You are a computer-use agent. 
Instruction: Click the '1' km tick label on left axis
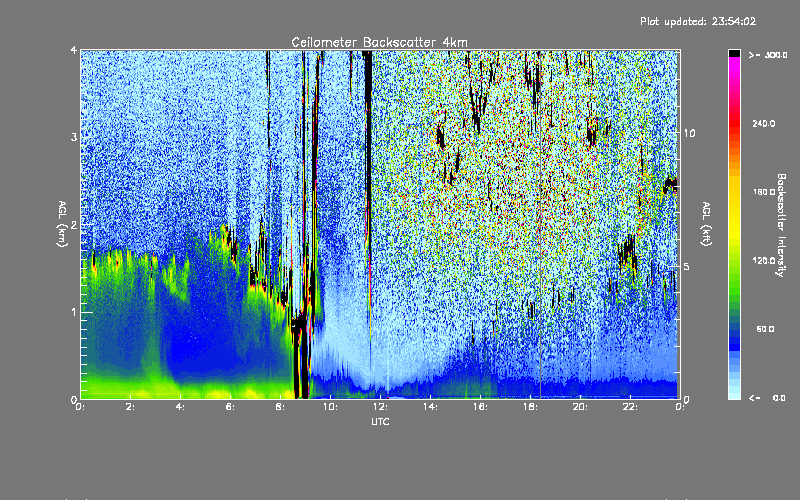(74, 312)
